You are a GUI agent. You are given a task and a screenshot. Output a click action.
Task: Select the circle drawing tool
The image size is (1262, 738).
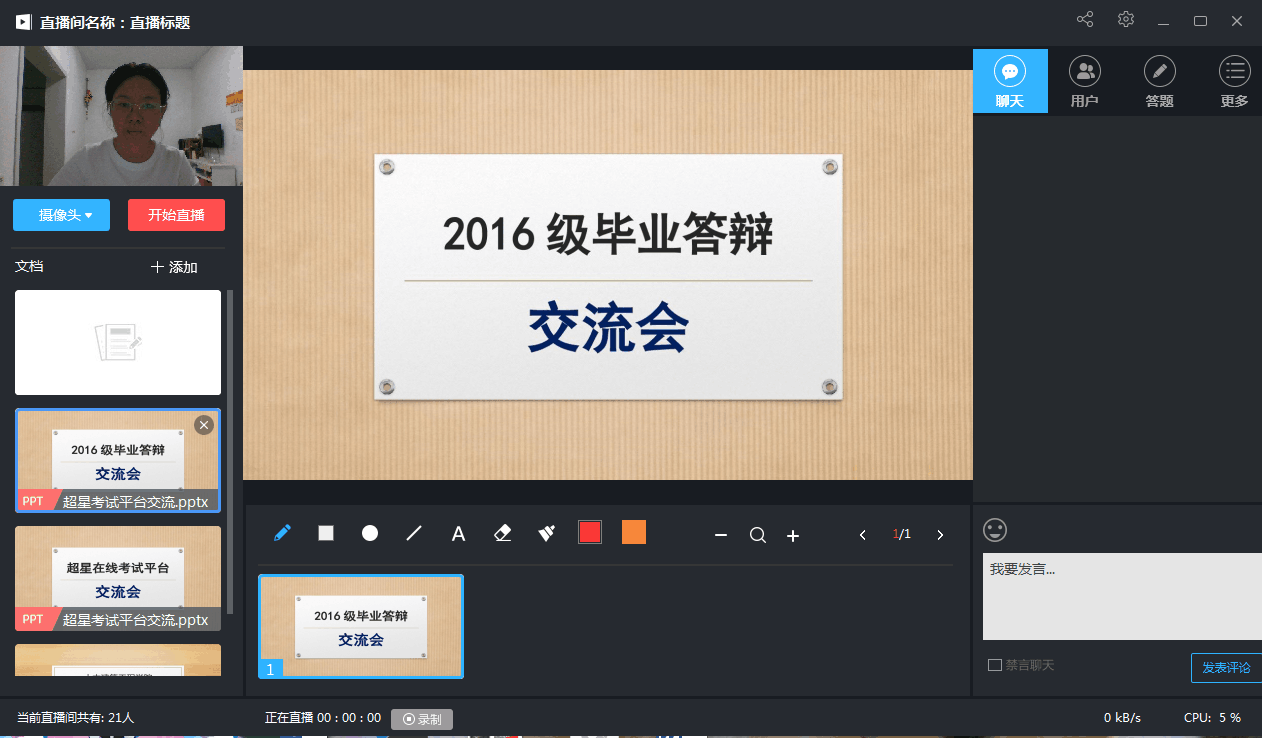[x=369, y=534]
